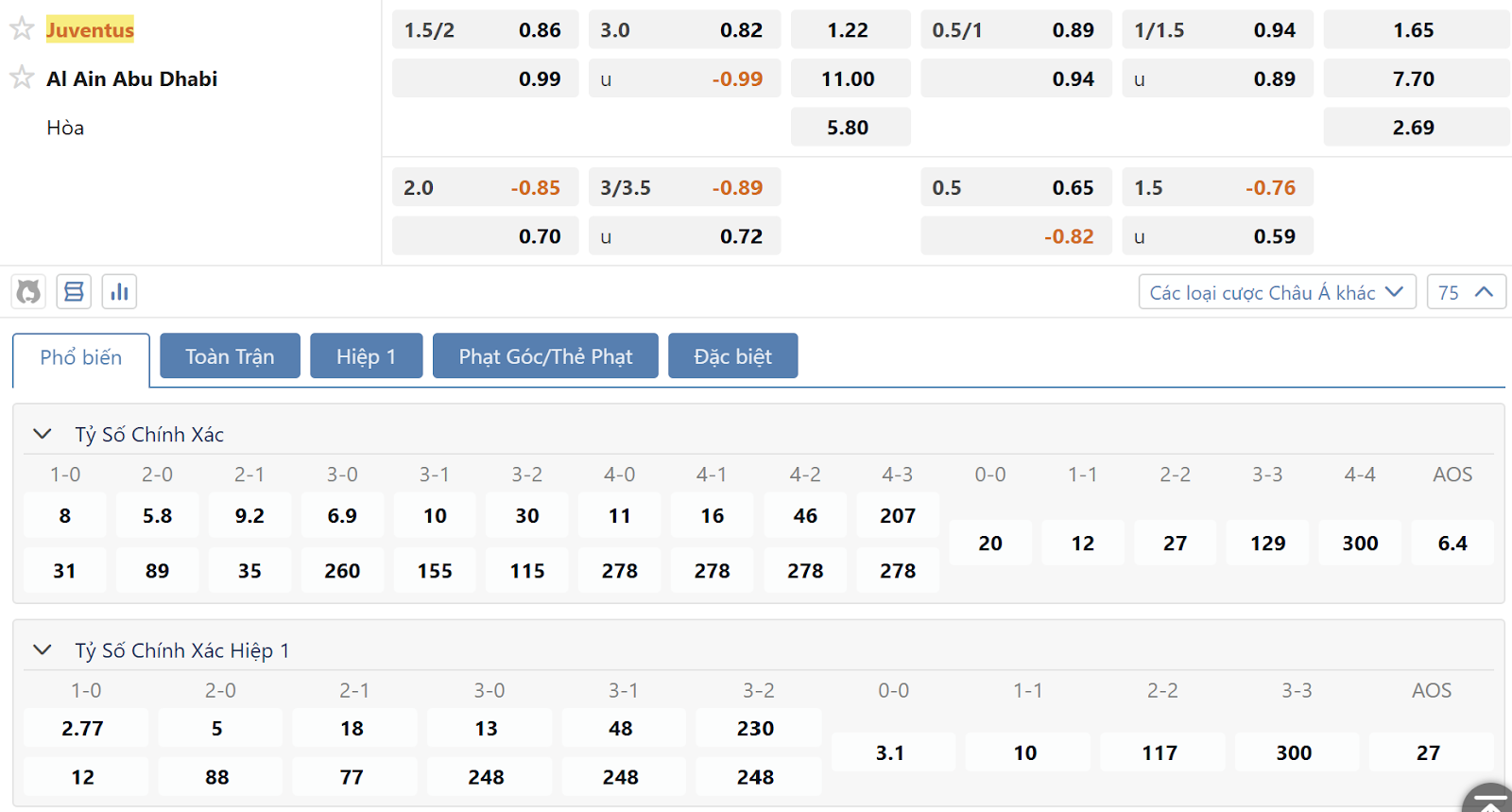Switch to the Hiệp 1 tab
1512x812 pixels.
[x=366, y=356]
